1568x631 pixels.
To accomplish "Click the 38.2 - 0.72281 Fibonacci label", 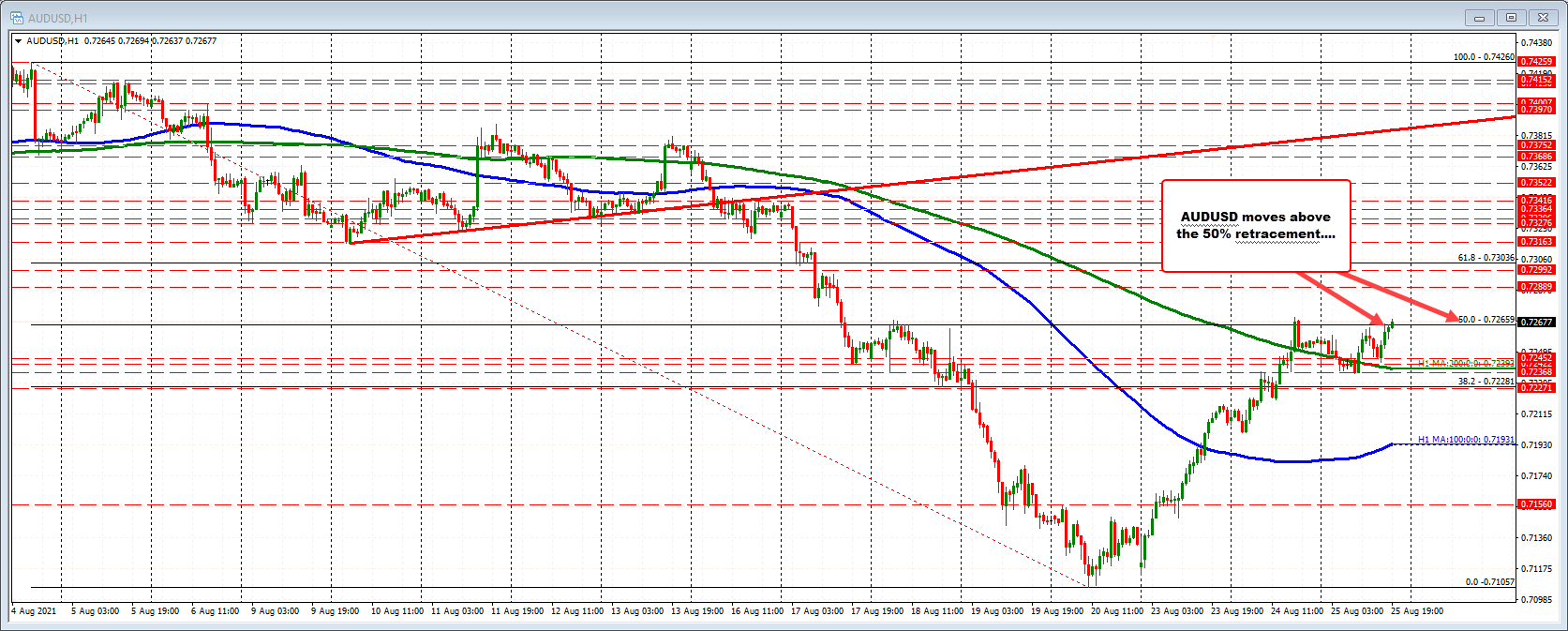I will tap(1486, 382).
